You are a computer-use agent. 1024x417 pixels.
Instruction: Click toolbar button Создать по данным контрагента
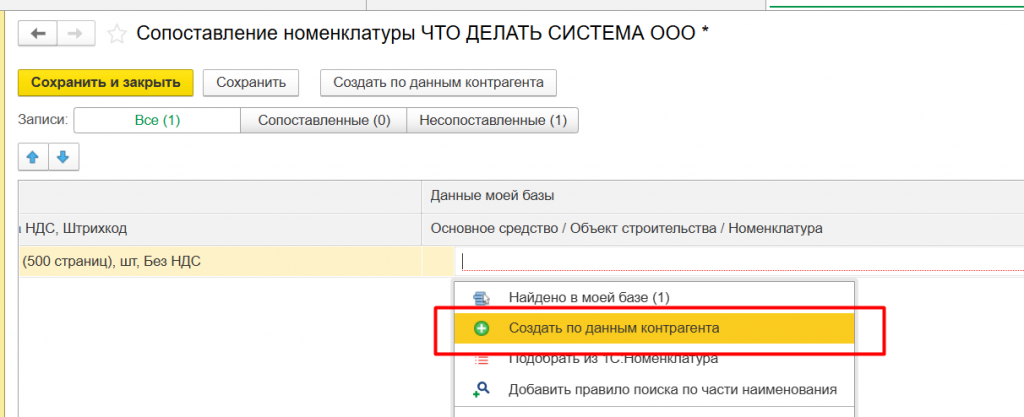438,83
